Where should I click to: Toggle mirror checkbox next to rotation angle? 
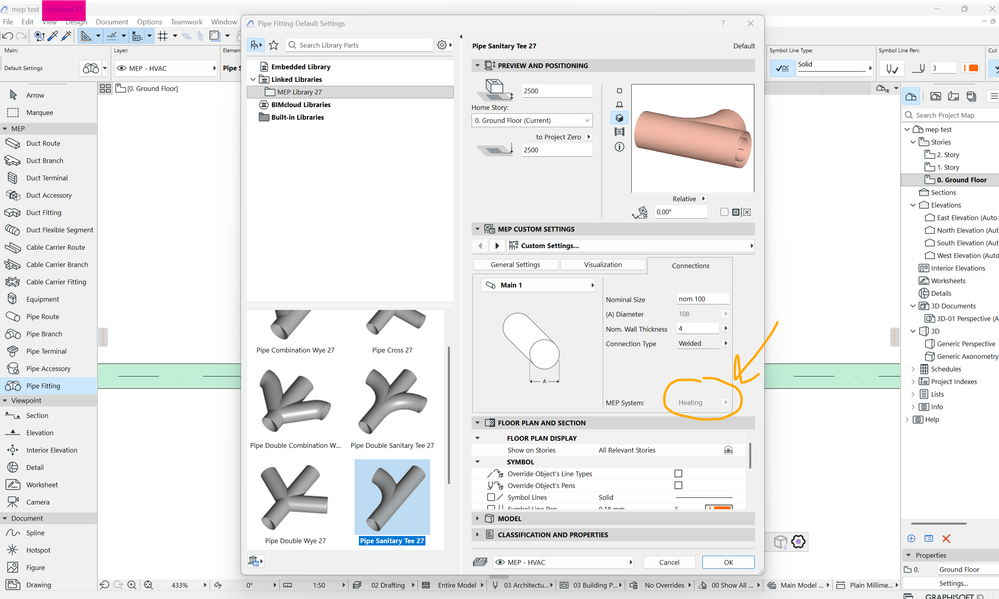(x=724, y=212)
